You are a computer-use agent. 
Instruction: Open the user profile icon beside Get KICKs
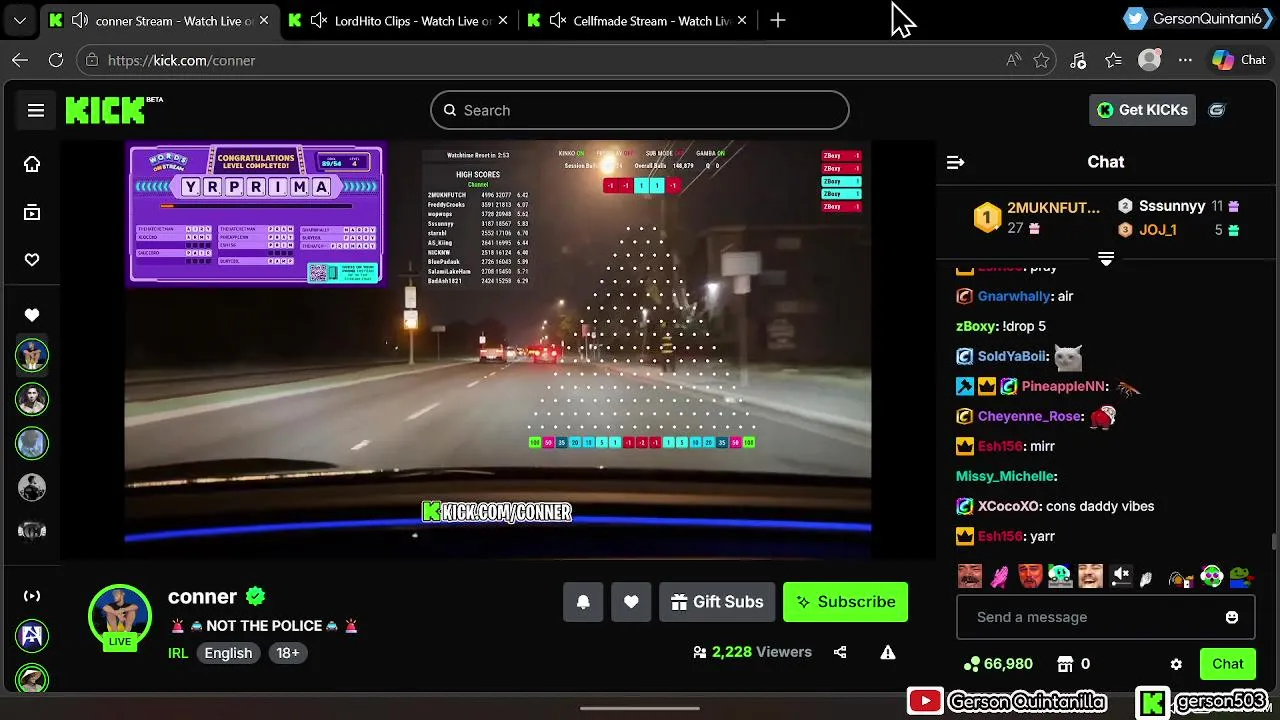tap(1217, 110)
